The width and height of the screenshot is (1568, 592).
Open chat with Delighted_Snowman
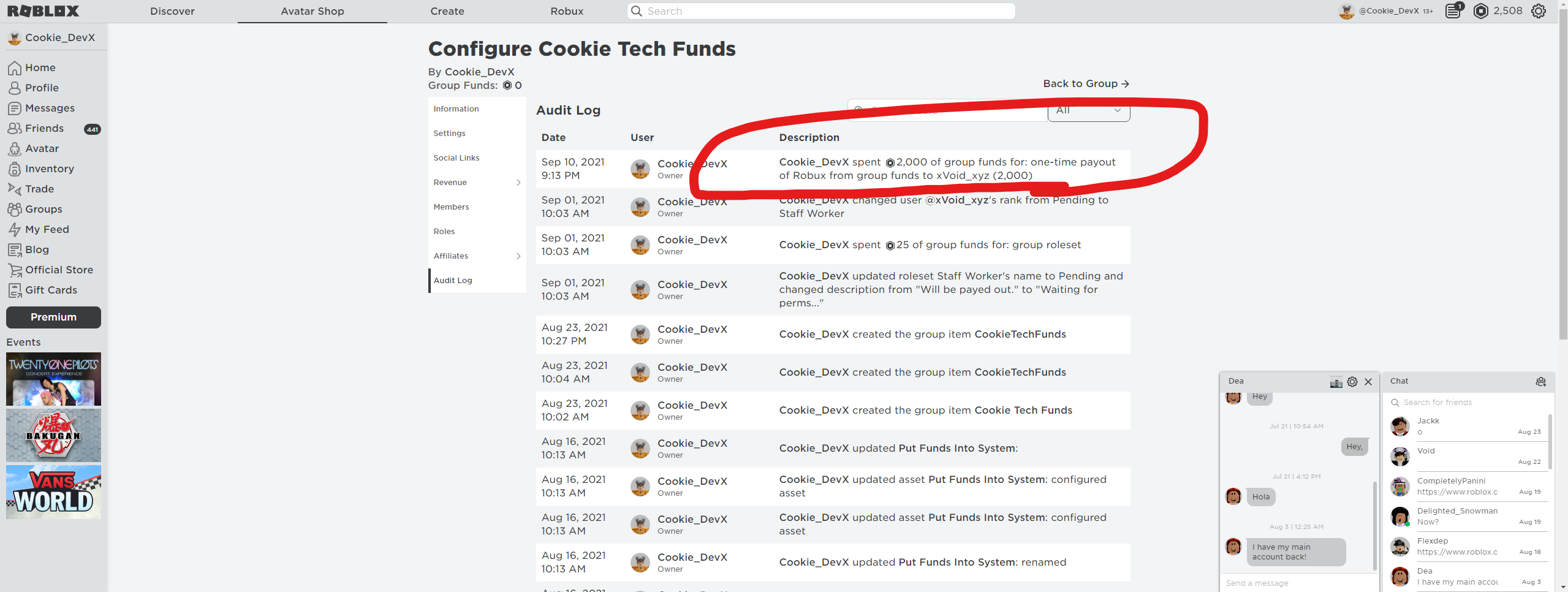[1469, 516]
